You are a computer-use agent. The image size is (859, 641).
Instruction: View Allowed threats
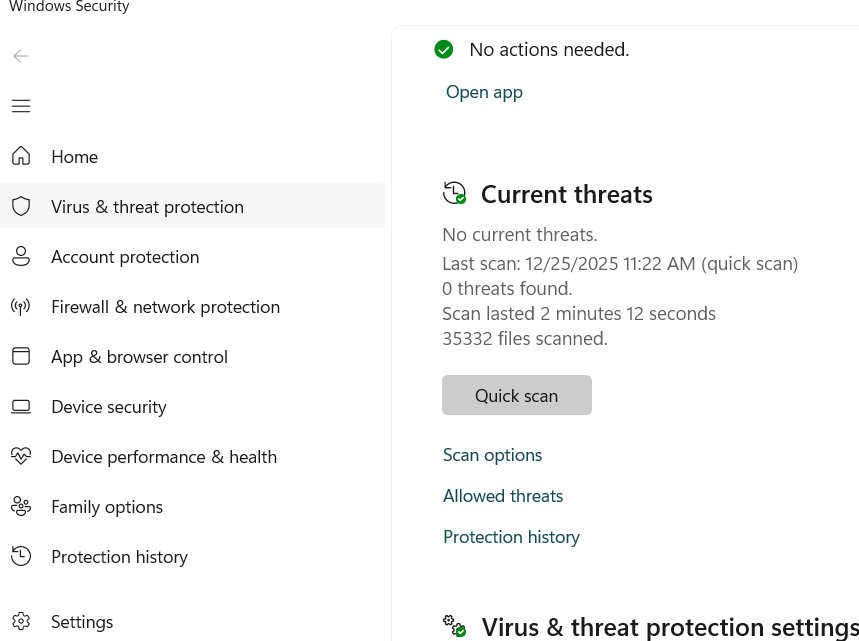pyautogui.click(x=503, y=495)
